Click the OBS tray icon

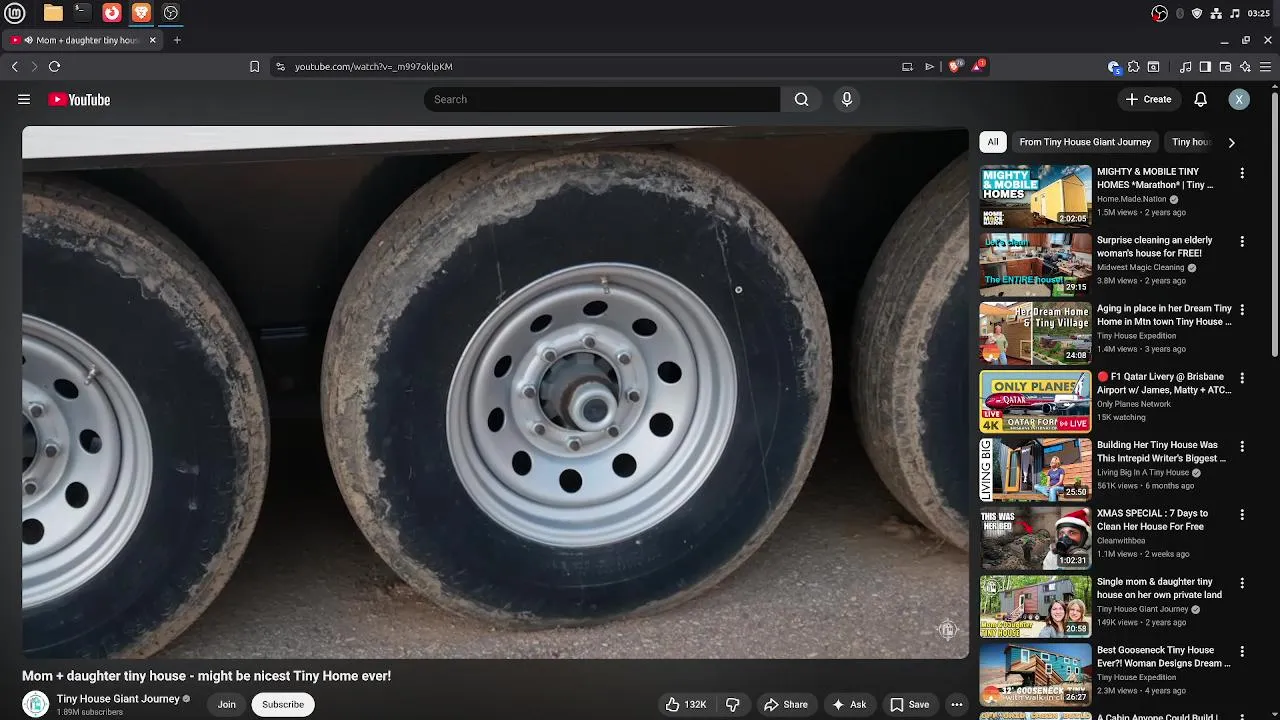coord(1159,13)
